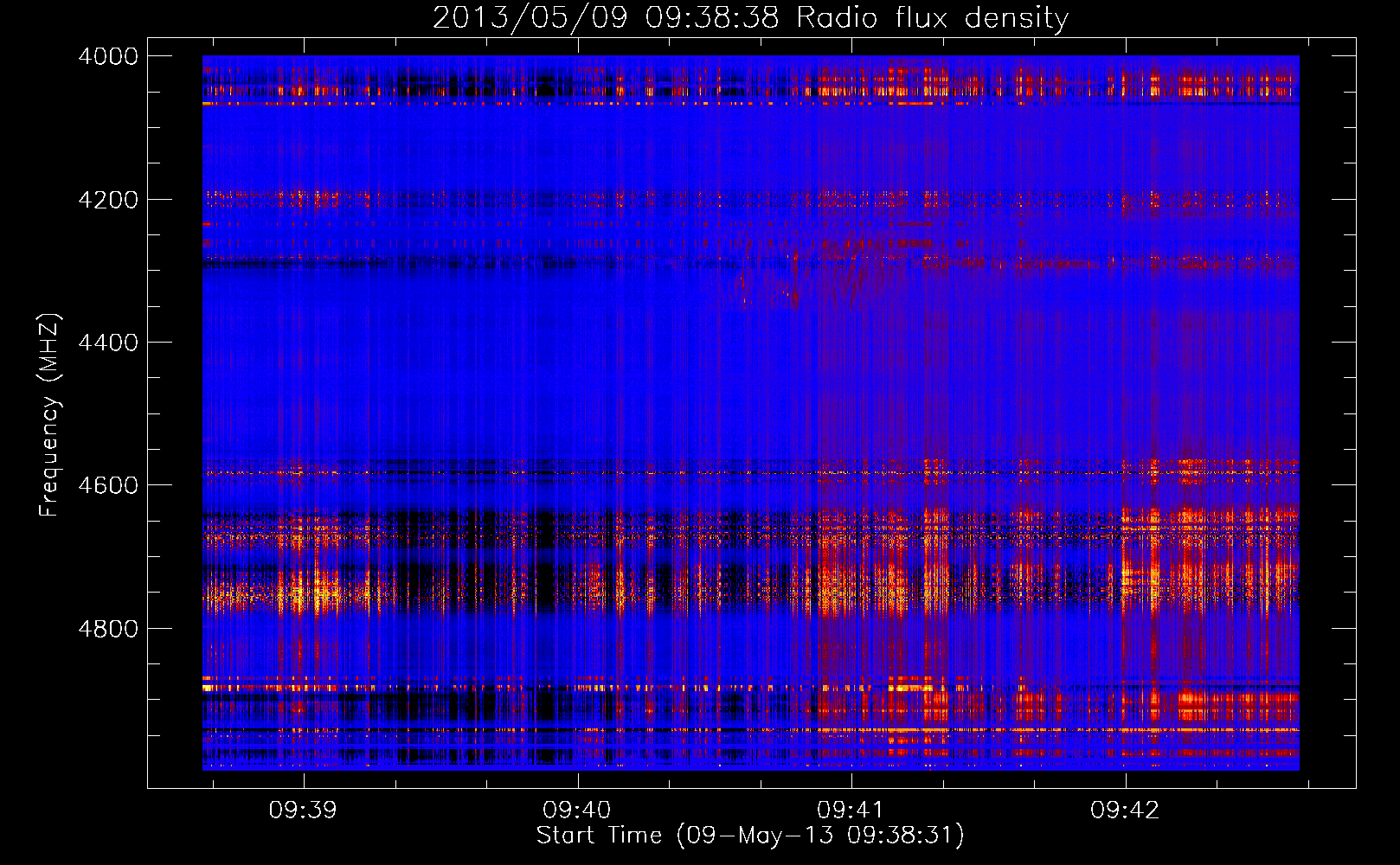This screenshot has width=1400, height=865.
Task: Select the 4600 frequency tick label
Action: 108,485
